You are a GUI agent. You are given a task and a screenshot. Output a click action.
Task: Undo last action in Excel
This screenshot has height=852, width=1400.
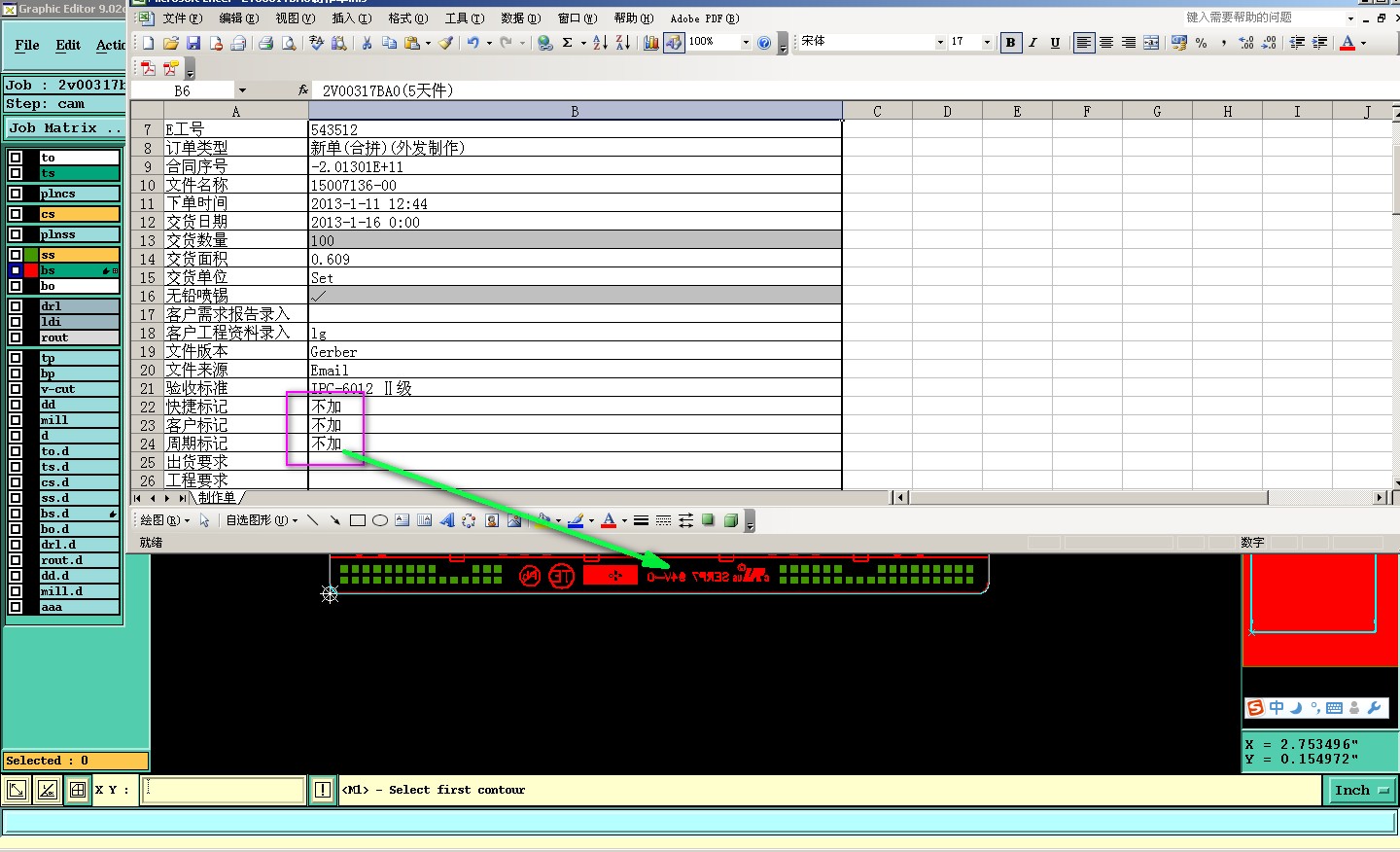[x=472, y=43]
